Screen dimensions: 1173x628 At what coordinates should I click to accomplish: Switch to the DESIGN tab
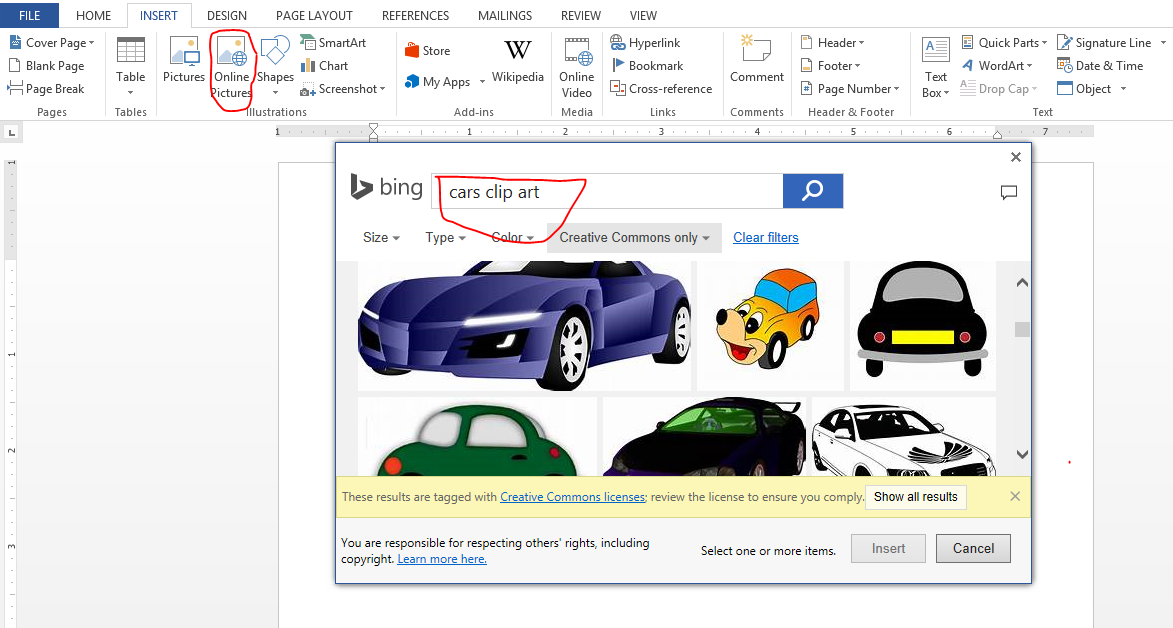(227, 15)
